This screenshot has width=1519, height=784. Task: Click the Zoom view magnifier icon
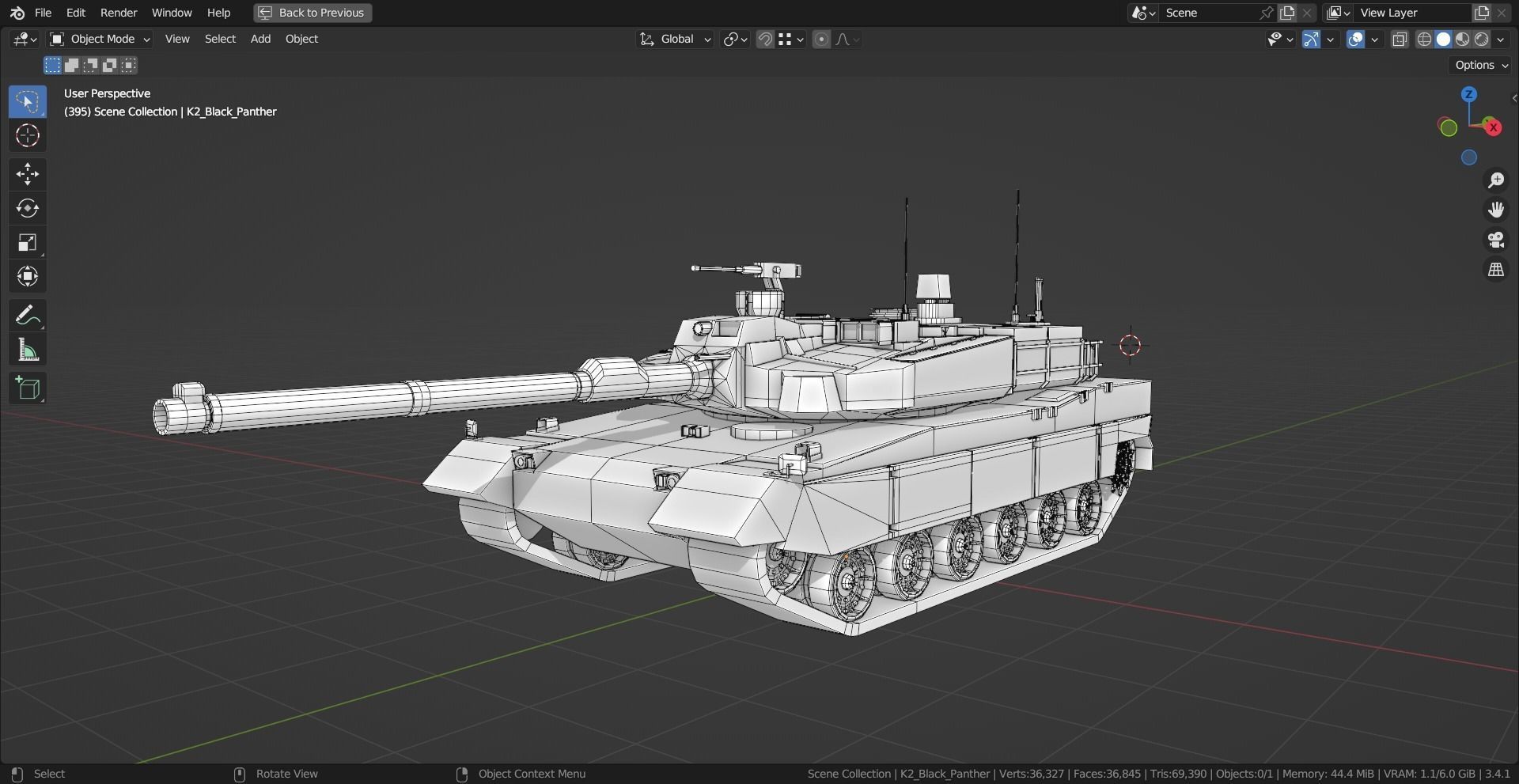click(x=1496, y=180)
